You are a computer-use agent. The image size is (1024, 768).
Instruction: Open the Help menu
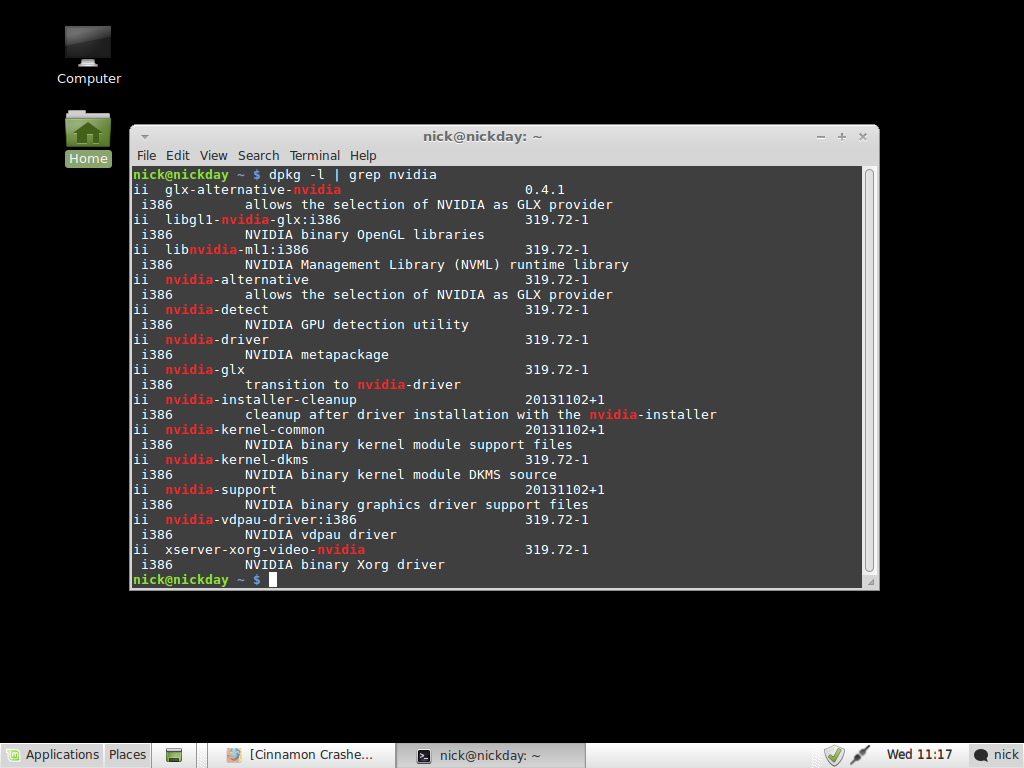[363, 155]
